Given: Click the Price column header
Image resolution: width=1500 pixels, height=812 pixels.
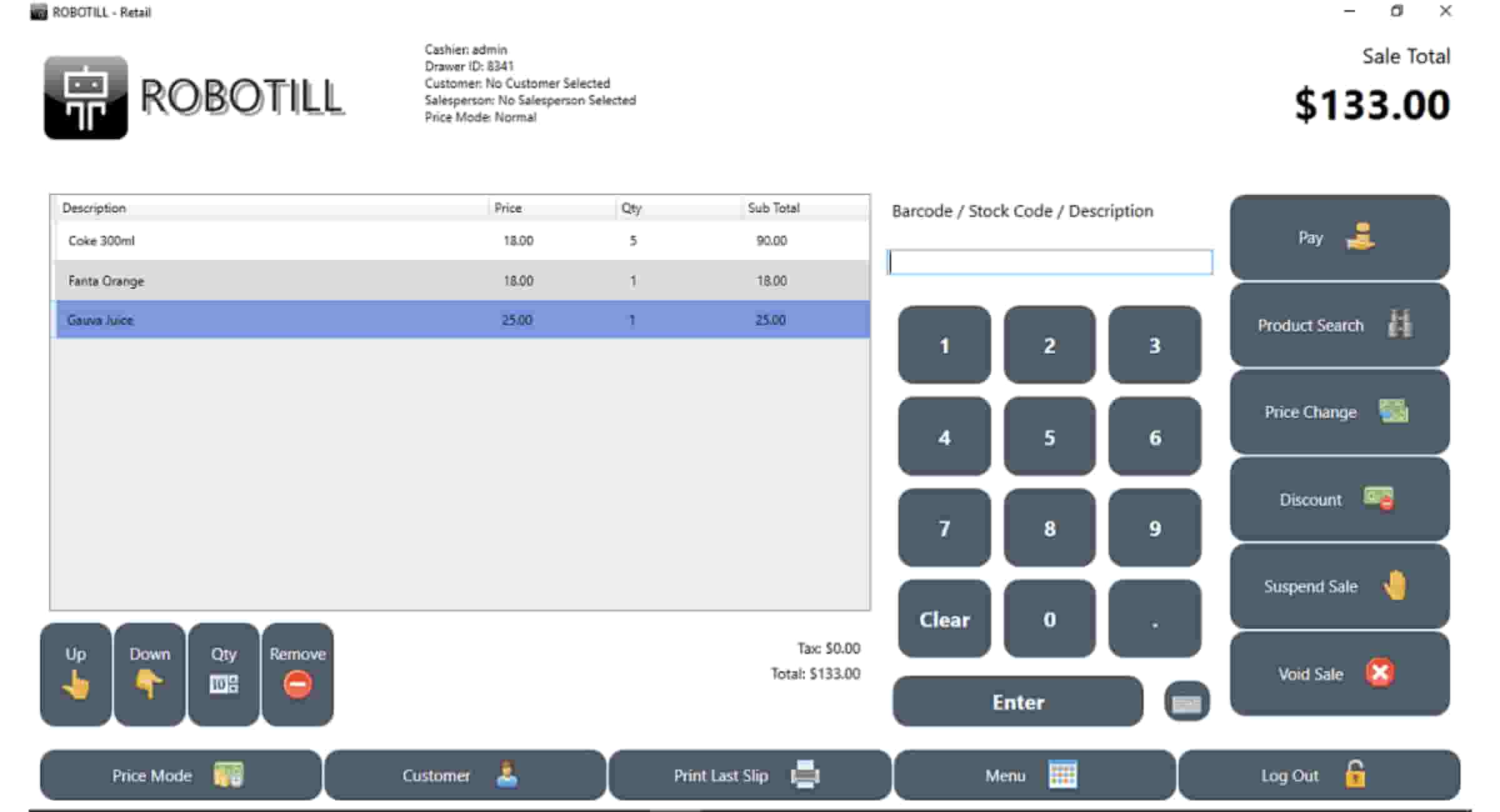Looking at the screenshot, I should tap(552, 208).
